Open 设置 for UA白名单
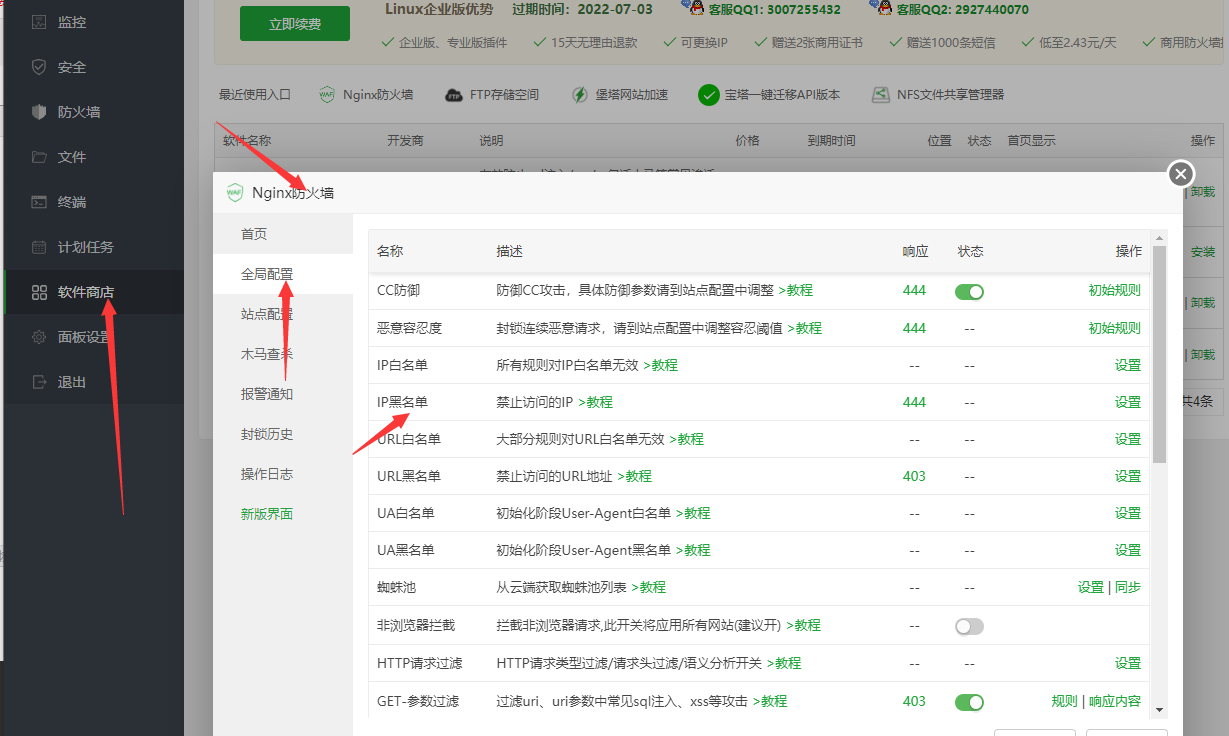Viewport: 1229px width, 736px height. (x=1128, y=513)
